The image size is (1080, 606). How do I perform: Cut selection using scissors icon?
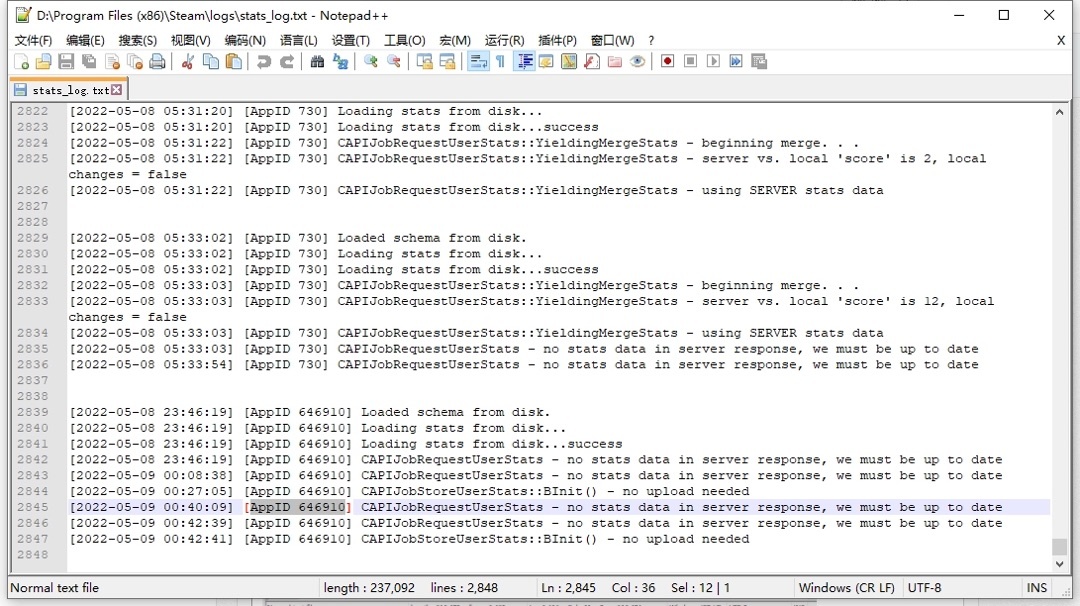click(x=187, y=62)
